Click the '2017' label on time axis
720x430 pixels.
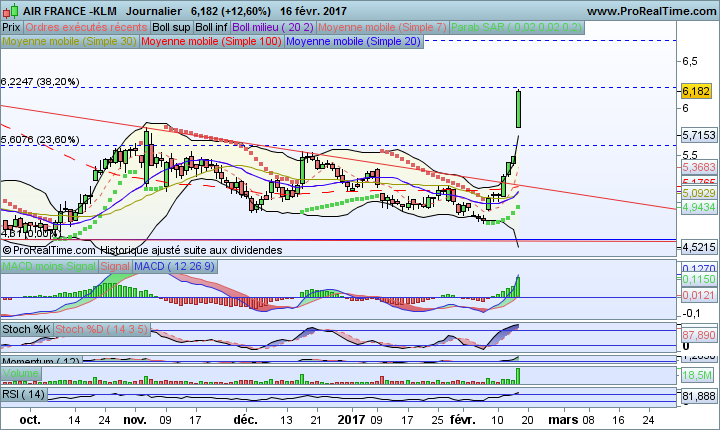(351, 419)
